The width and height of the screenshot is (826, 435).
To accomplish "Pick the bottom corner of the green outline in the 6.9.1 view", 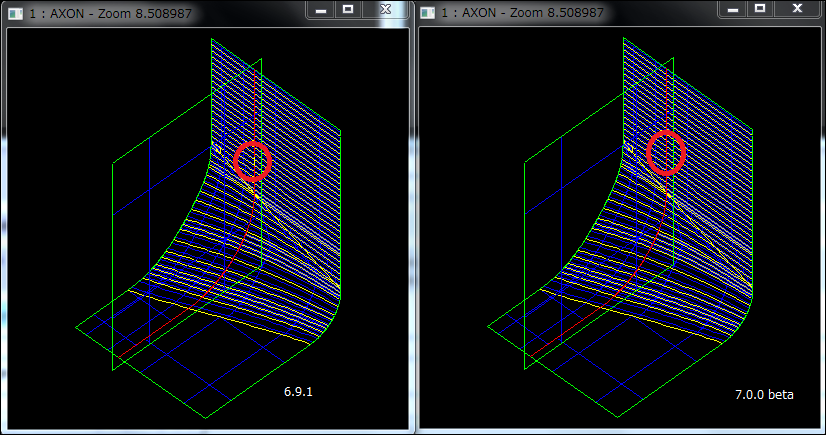I will pyautogui.click(x=203, y=417).
